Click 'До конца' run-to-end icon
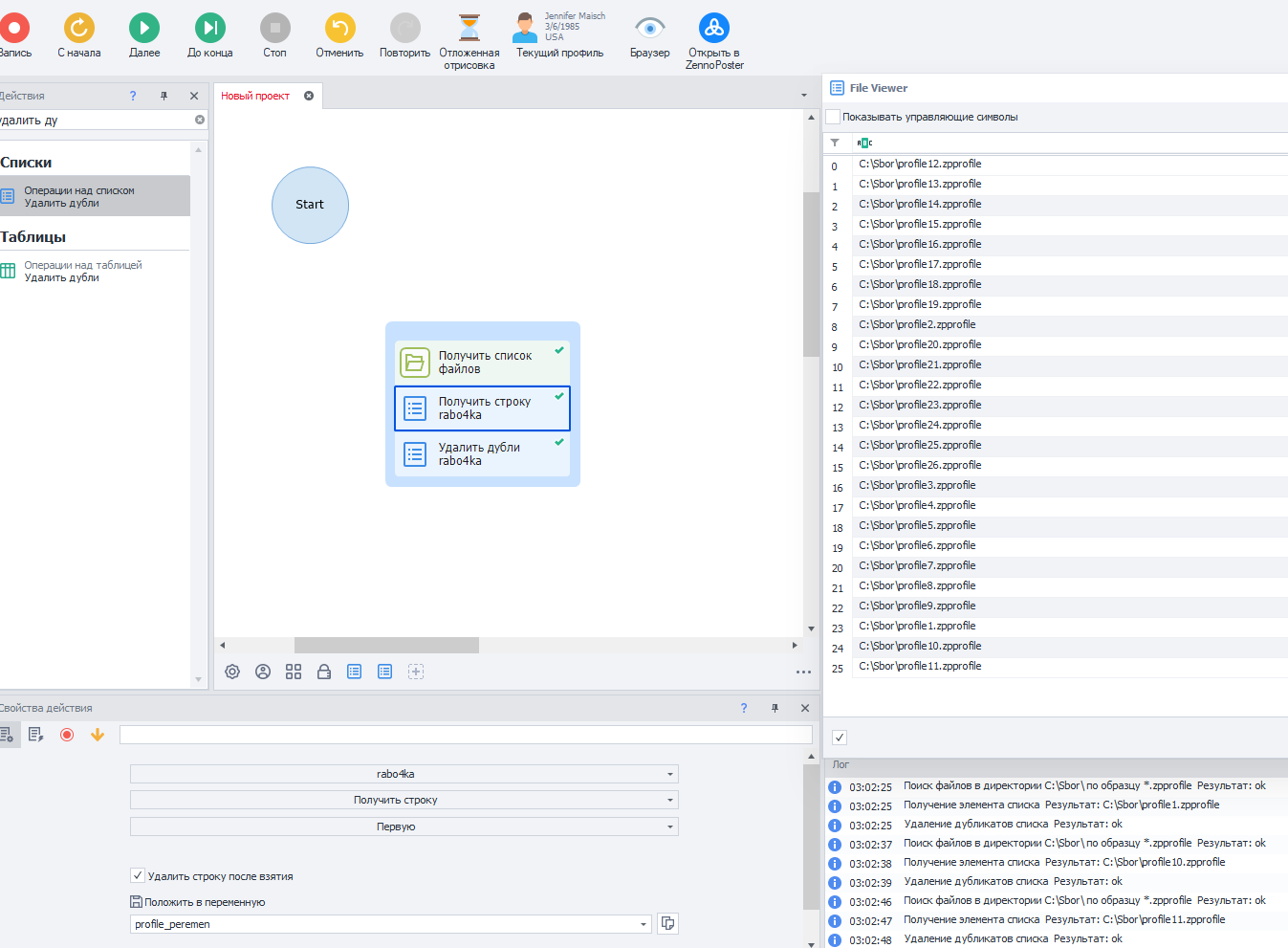Image resolution: width=1288 pixels, height=948 pixels. pos(209,29)
